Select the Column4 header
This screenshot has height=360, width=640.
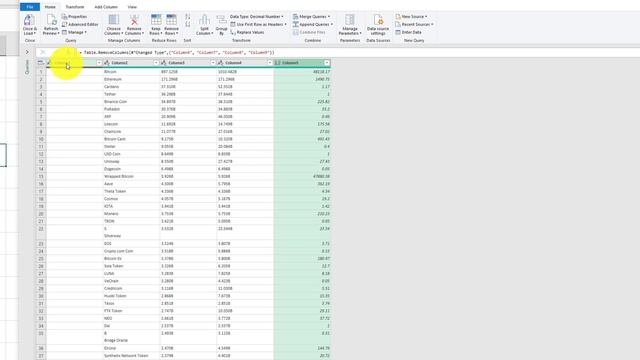[245, 63]
